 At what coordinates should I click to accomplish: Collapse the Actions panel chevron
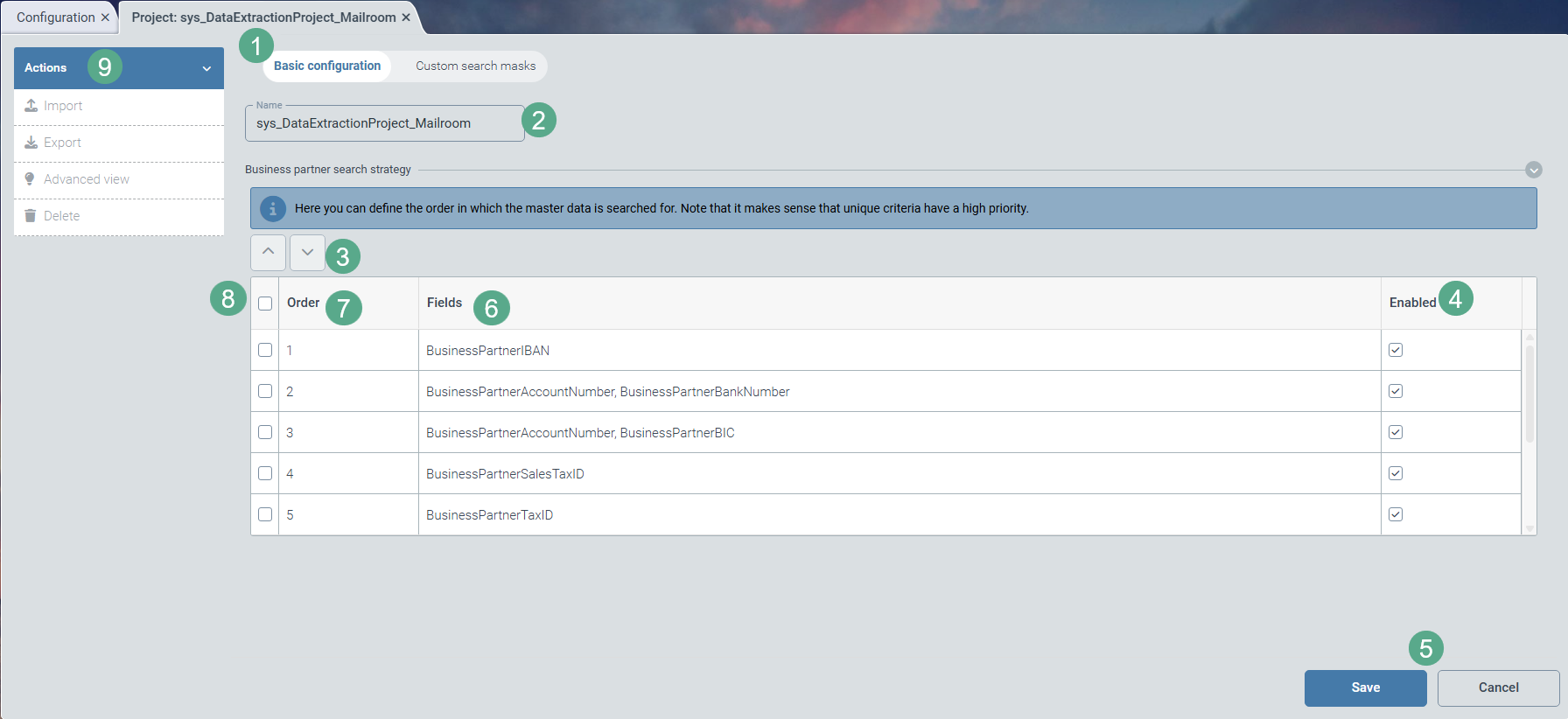point(206,68)
